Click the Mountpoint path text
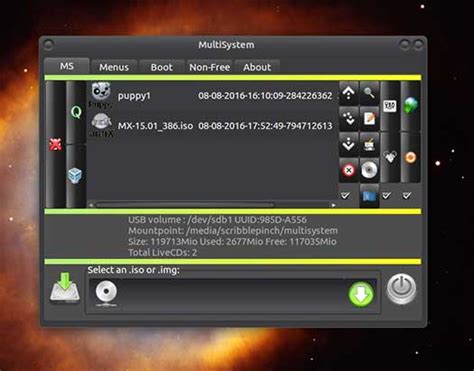Viewport: 474px width, 371px height. (233, 231)
